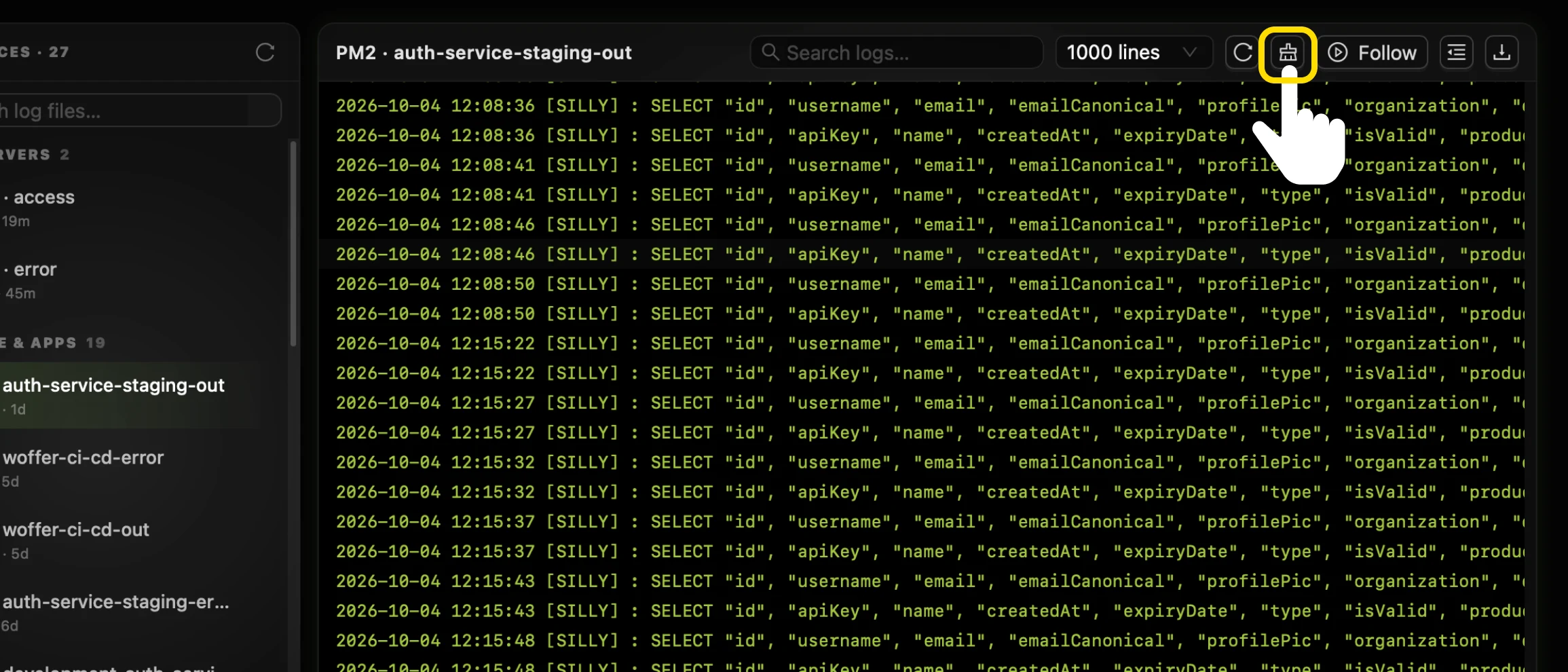Click the magnifier icon in Search logs
This screenshot has width=1568, height=672.
[x=770, y=52]
